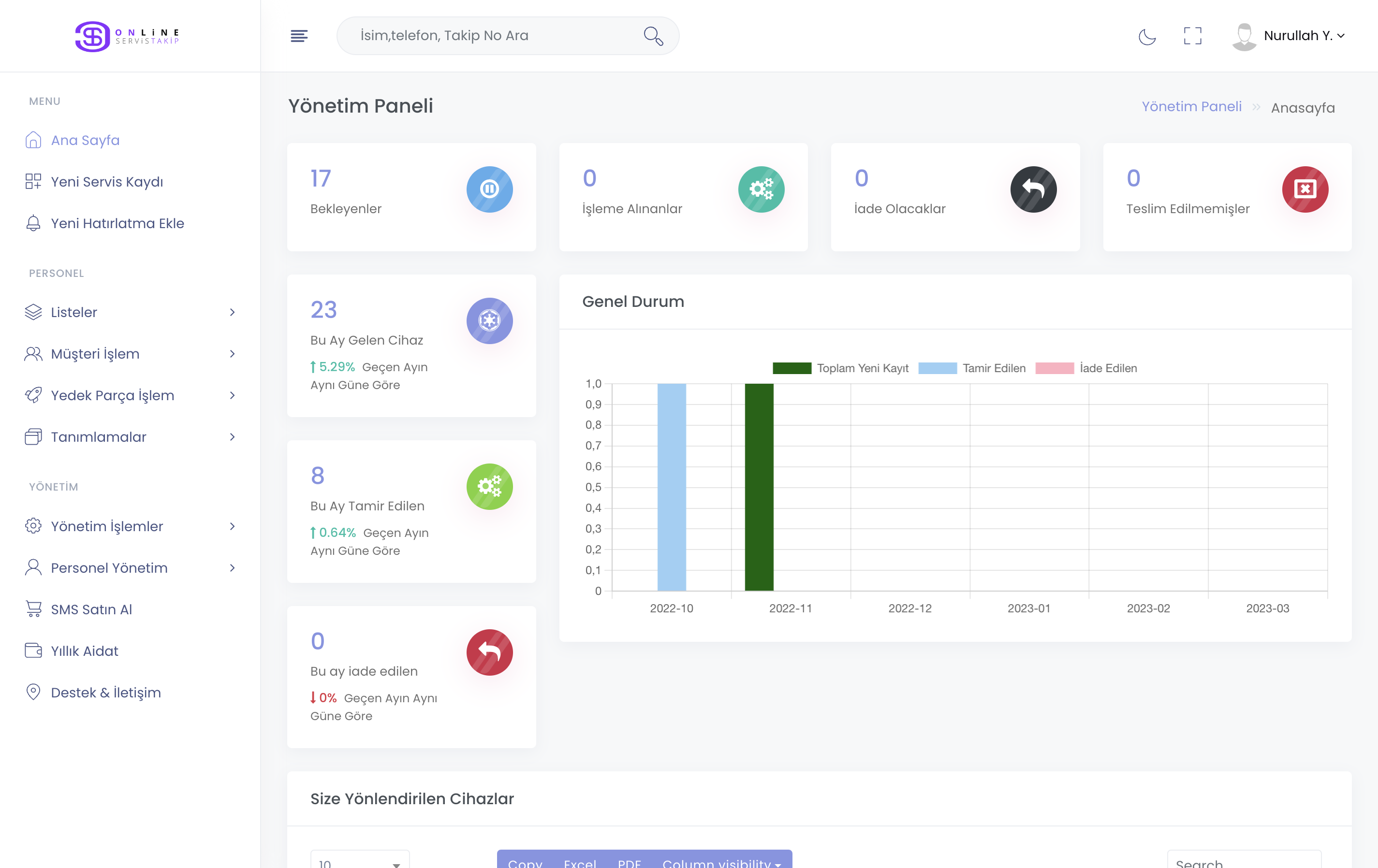
Task: Click the Yönetim Paneli breadcrumb link
Action: (x=1191, y=107)
